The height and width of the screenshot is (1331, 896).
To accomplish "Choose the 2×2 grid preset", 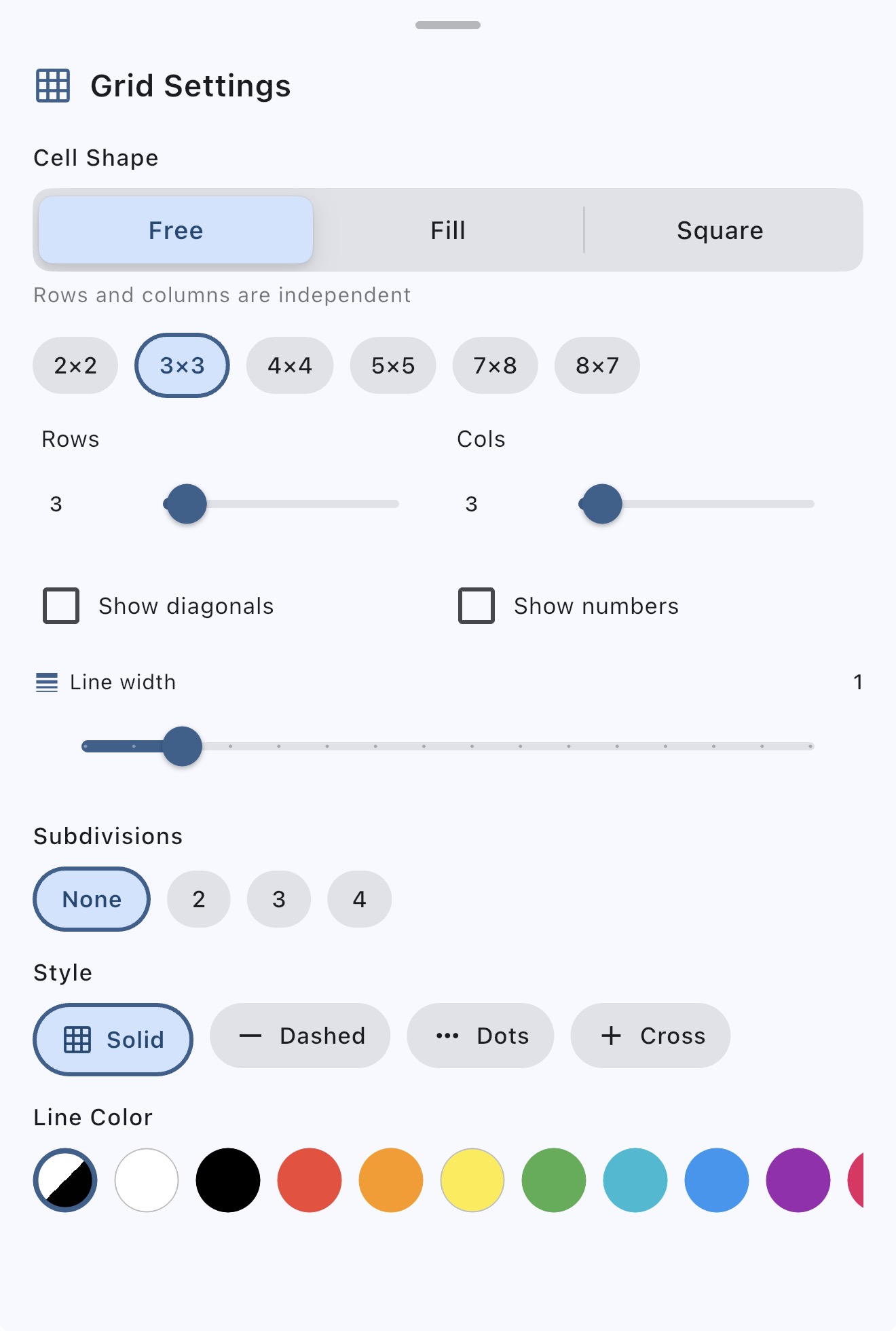I will [75, 365].
